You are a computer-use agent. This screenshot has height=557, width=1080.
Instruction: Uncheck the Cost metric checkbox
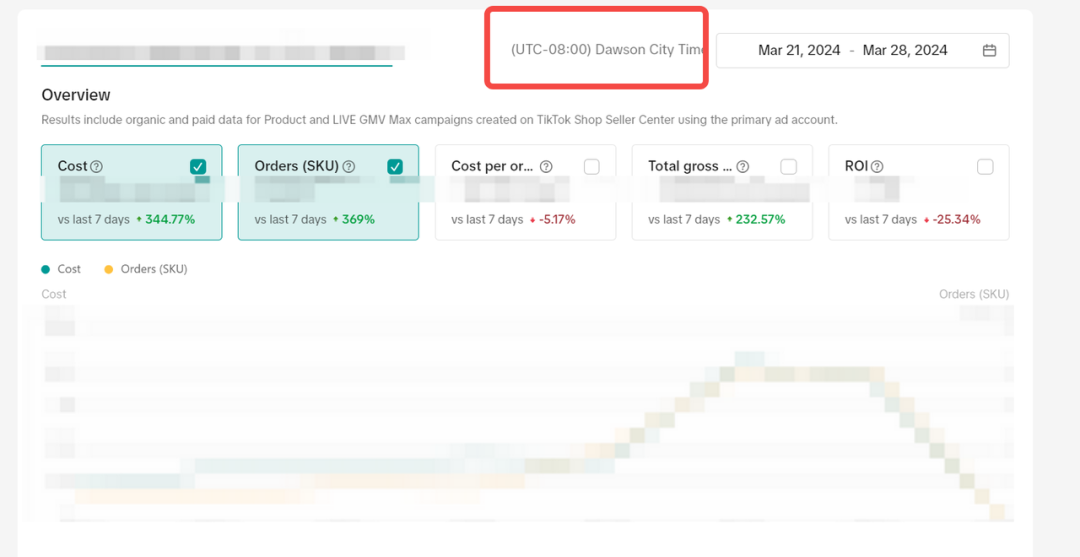[198, 167]
